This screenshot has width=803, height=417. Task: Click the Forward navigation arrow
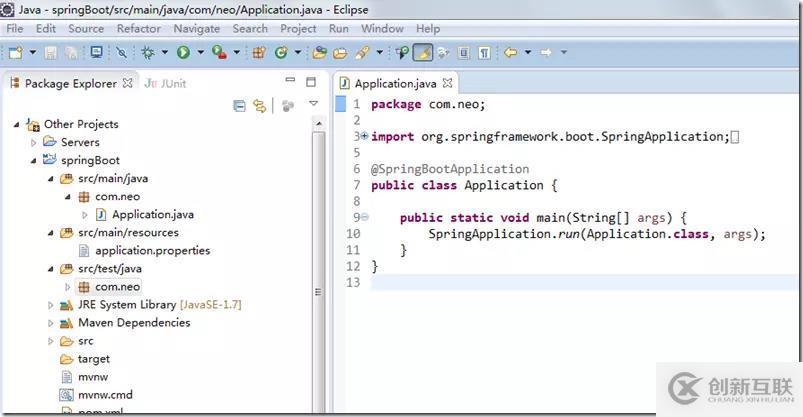(x=546, y=52)
